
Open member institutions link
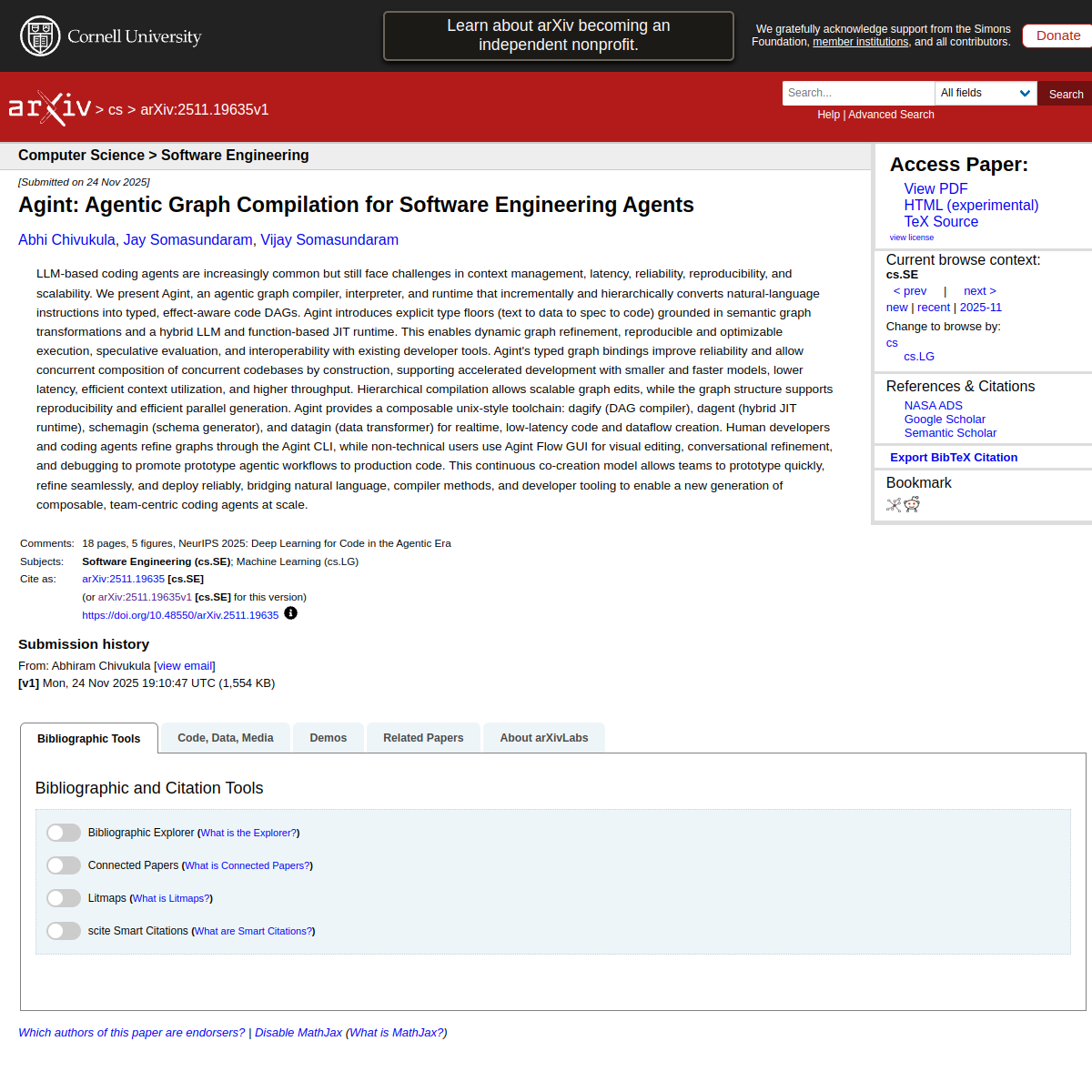pyautogui.click(x=860, y=42)
